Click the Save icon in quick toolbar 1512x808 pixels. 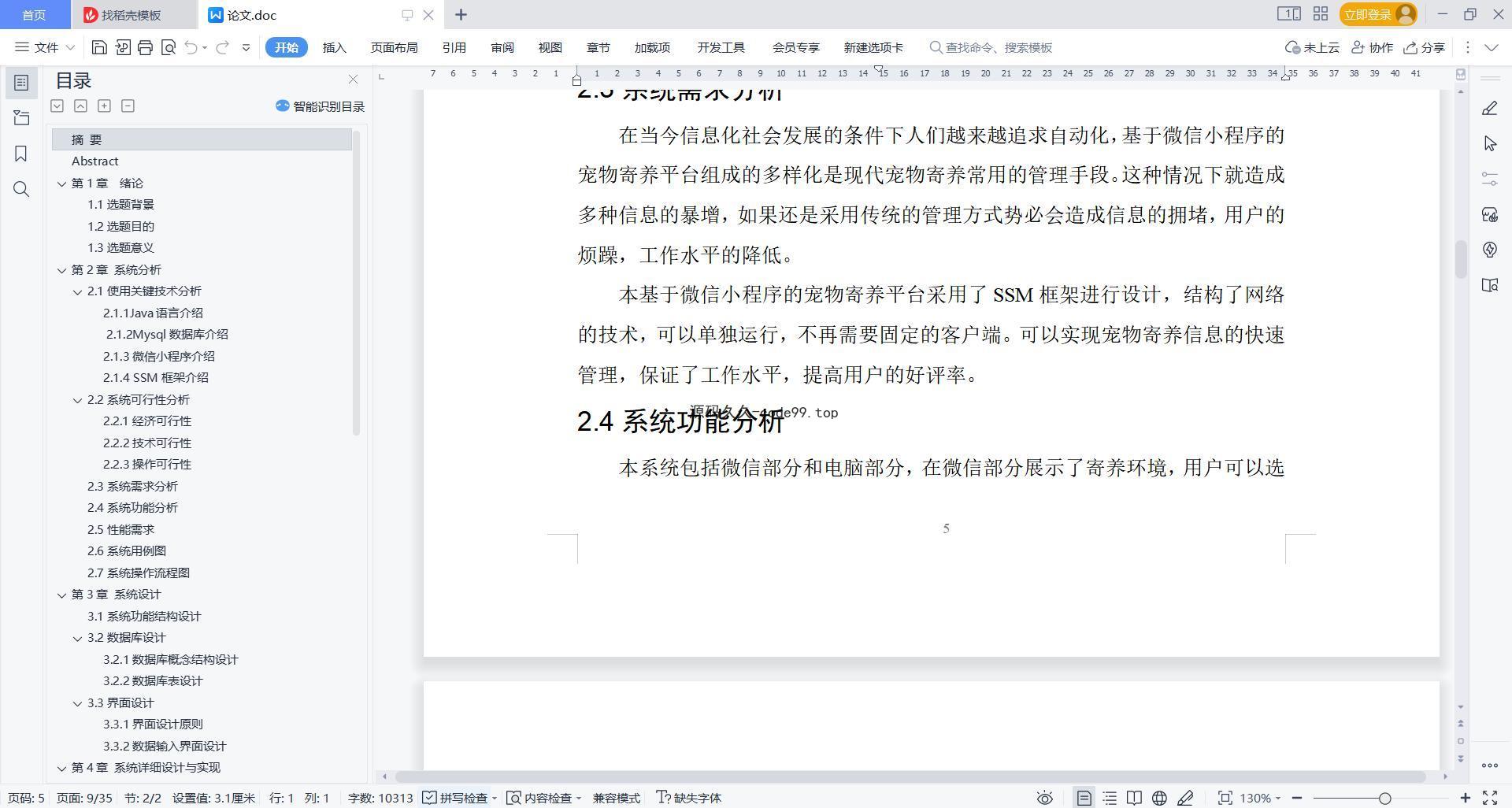[99, 47]
